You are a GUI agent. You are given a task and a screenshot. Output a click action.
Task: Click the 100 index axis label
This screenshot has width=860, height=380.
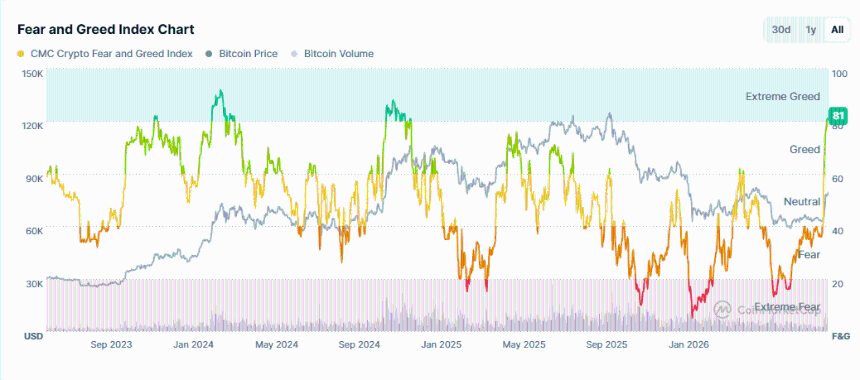(839, 73)
